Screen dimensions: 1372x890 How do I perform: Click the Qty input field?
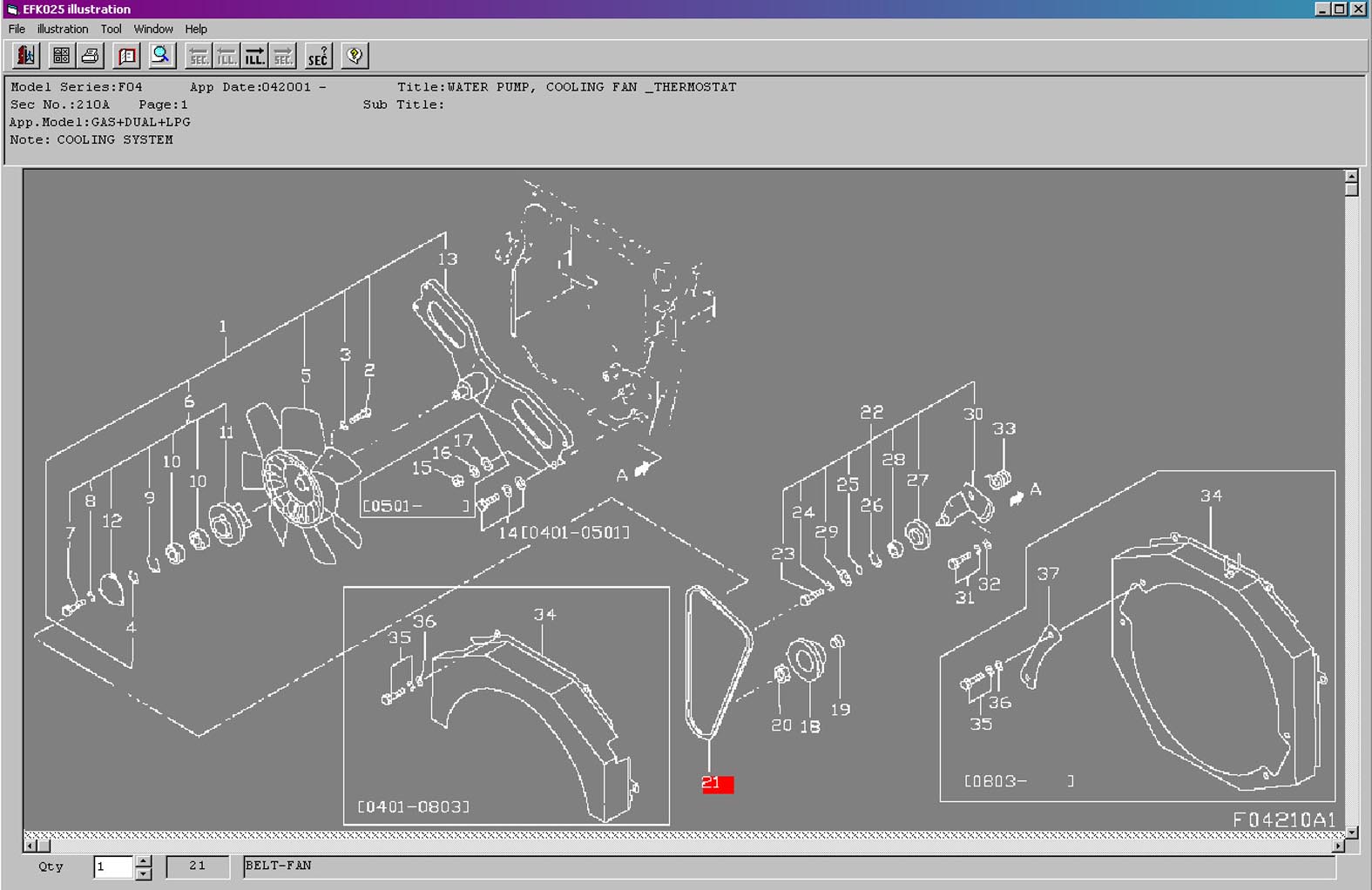pyautogui.click(x=113, y=866)
